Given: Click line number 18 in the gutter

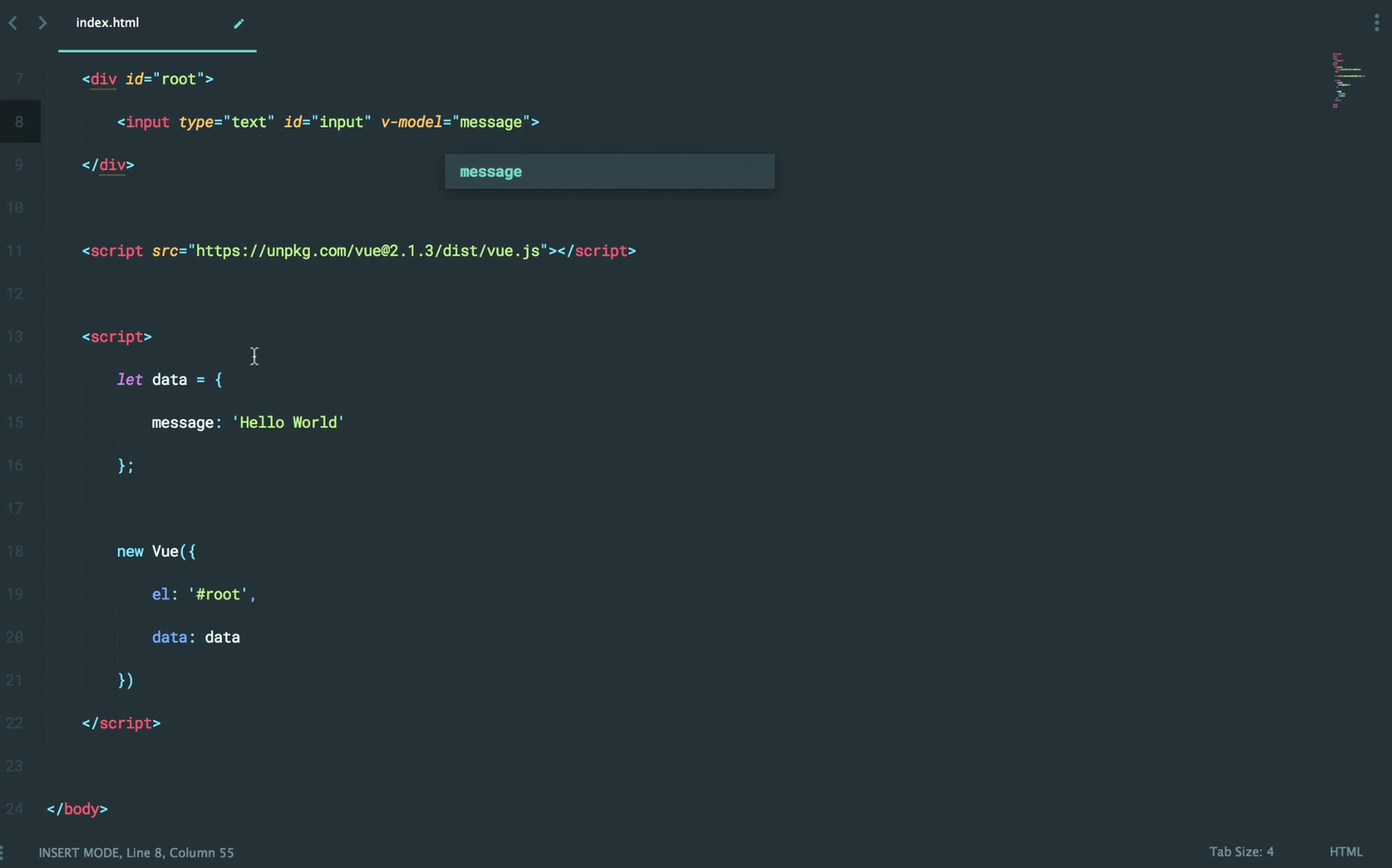Looking at the screenshot, I should 15,552.
